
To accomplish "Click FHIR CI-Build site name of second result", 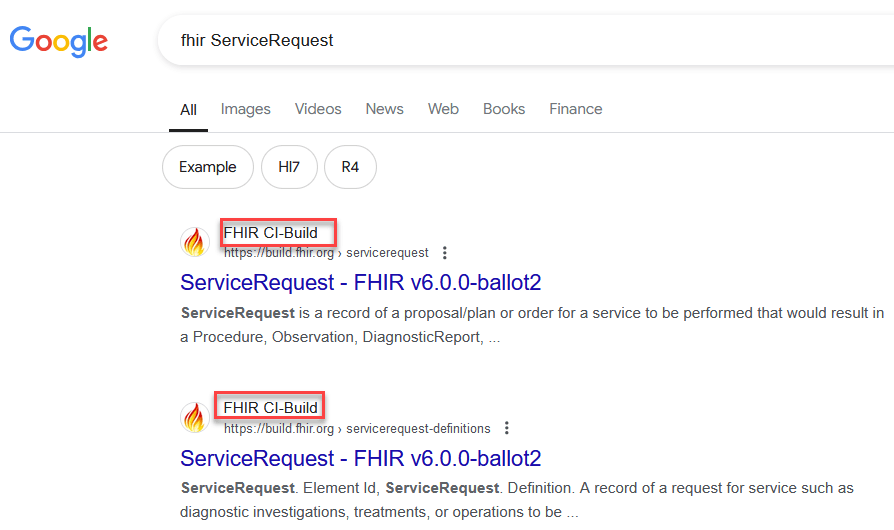I will (x=270, y=407).
